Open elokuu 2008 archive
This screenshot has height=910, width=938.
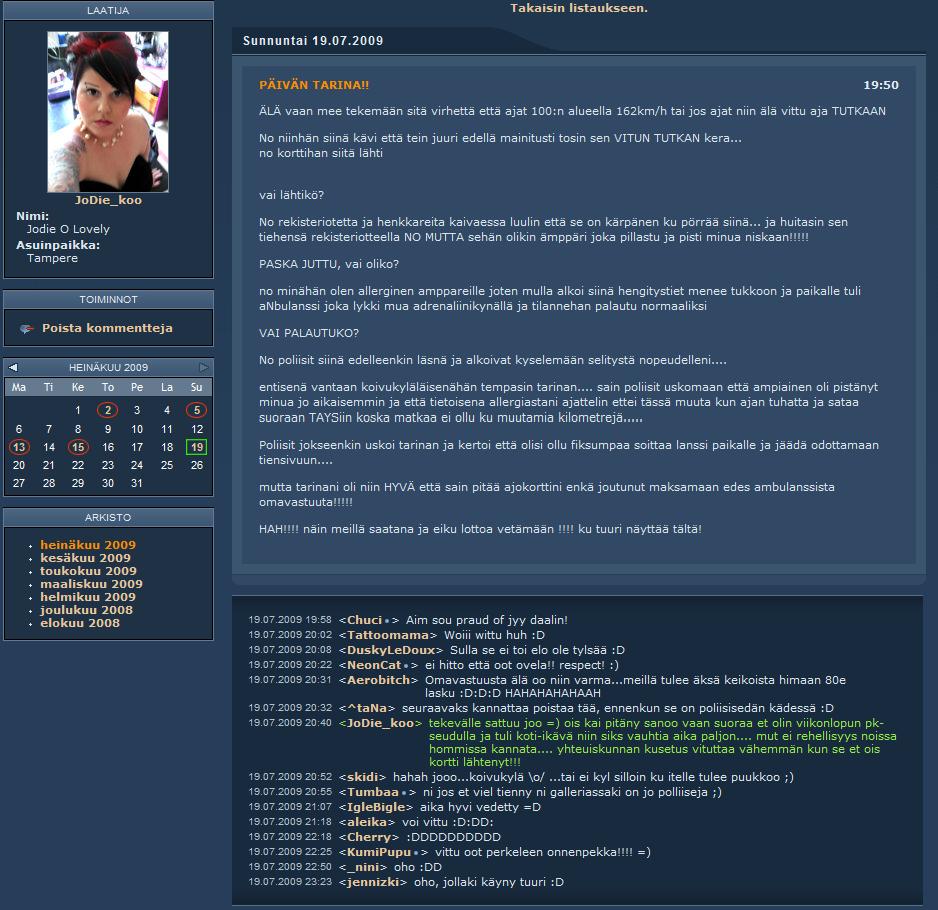coord(80,623)
